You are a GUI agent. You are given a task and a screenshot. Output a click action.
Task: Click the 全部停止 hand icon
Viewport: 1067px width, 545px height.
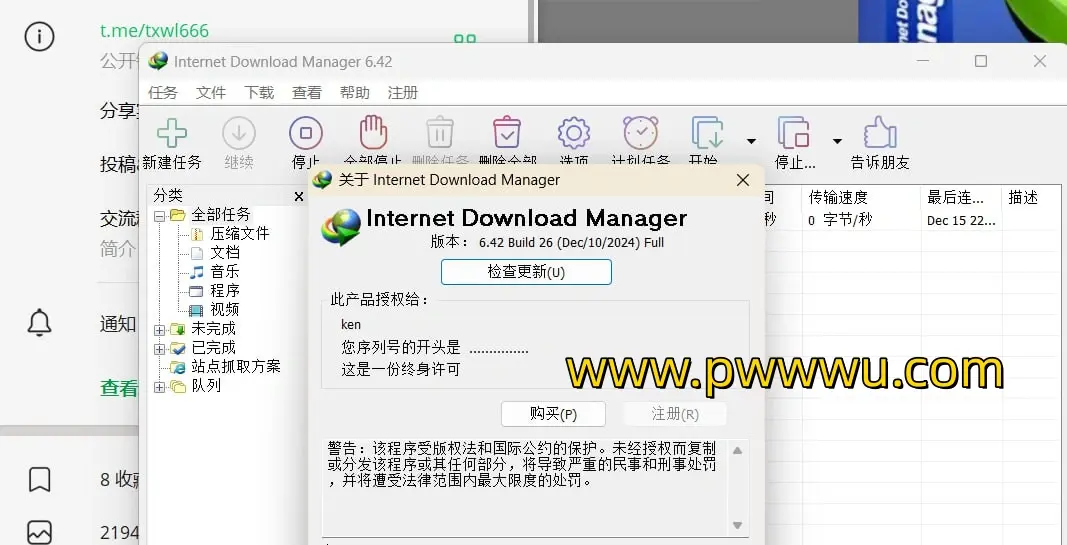point(372,133)
